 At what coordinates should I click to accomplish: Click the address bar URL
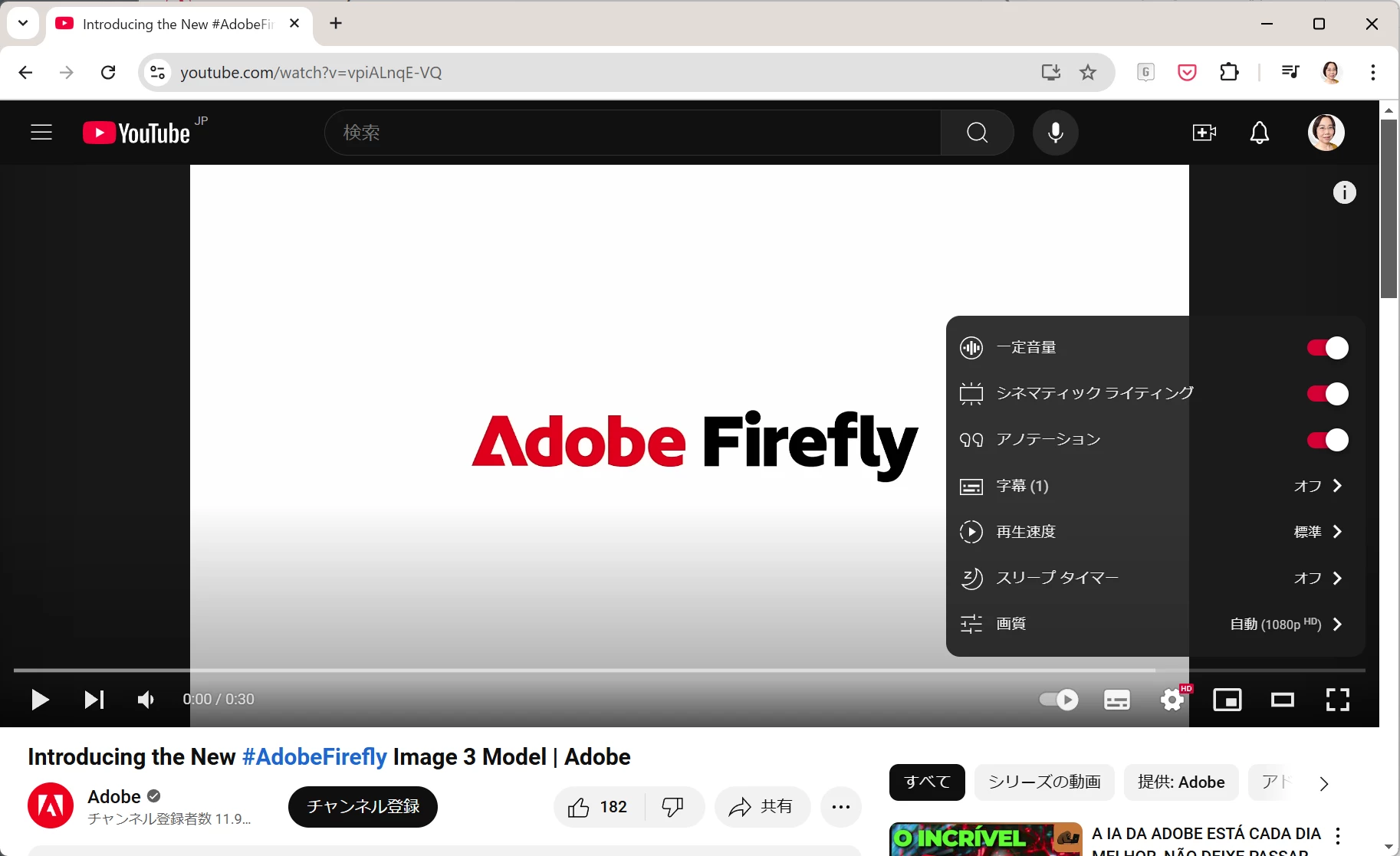coord(311,72)
